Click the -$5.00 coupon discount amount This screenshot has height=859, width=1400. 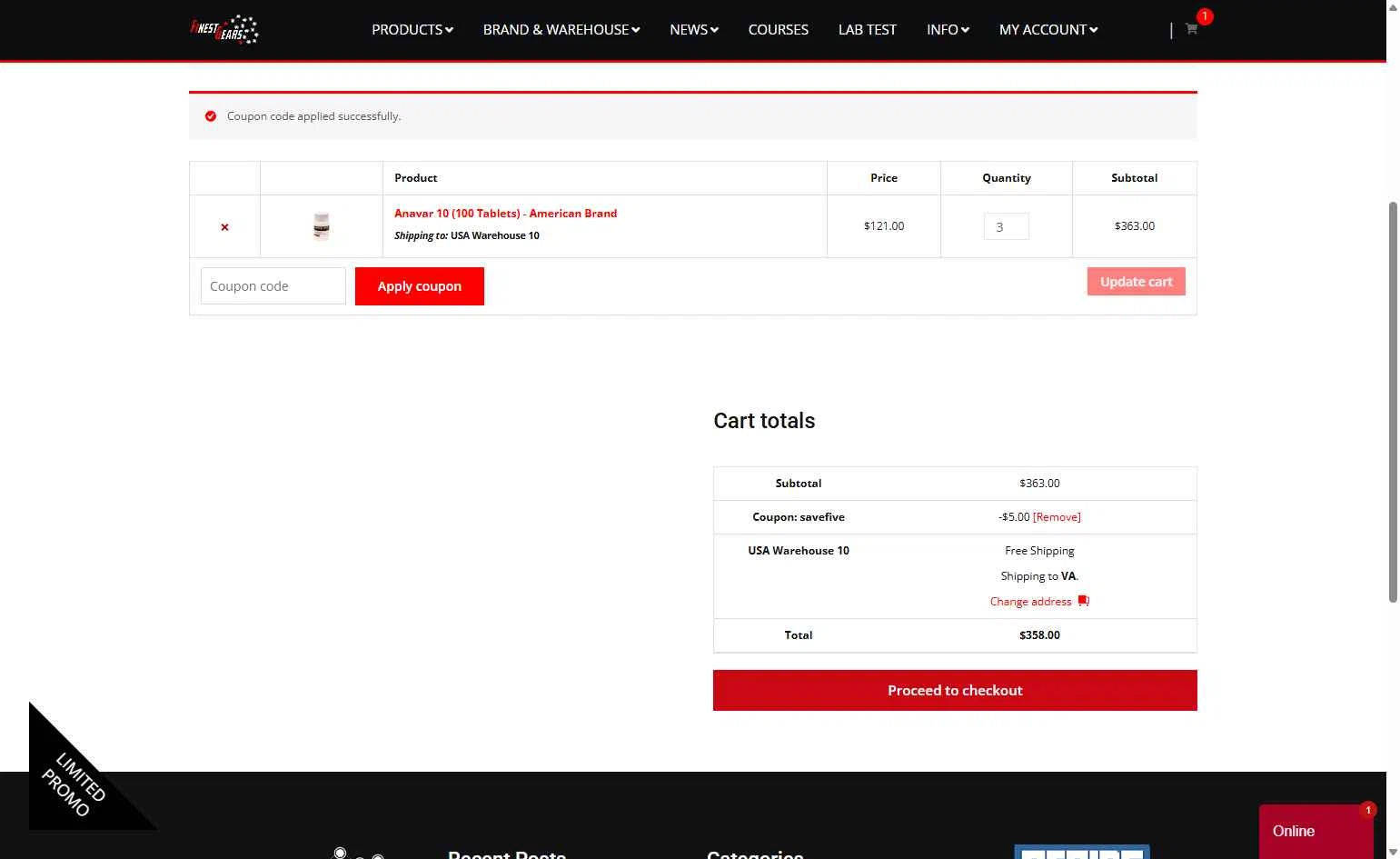[x=1014, y=517]
